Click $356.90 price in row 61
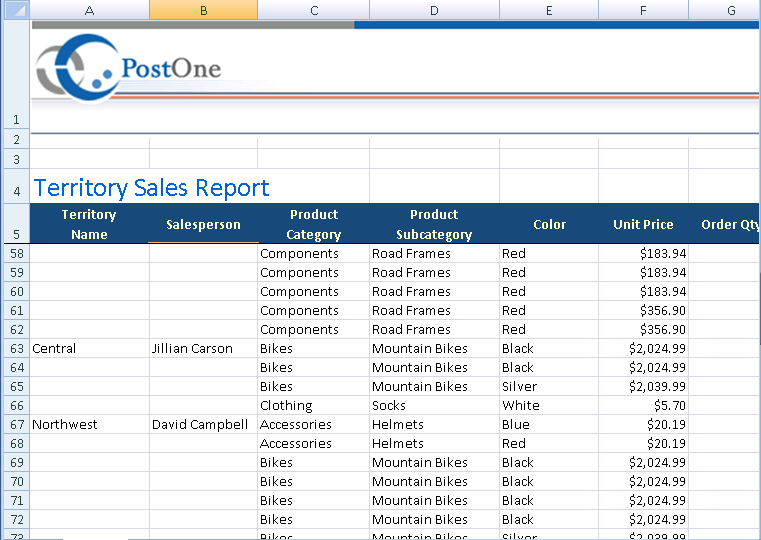The height and width of the screenshot is (540, 761). [x=644, y=311]
